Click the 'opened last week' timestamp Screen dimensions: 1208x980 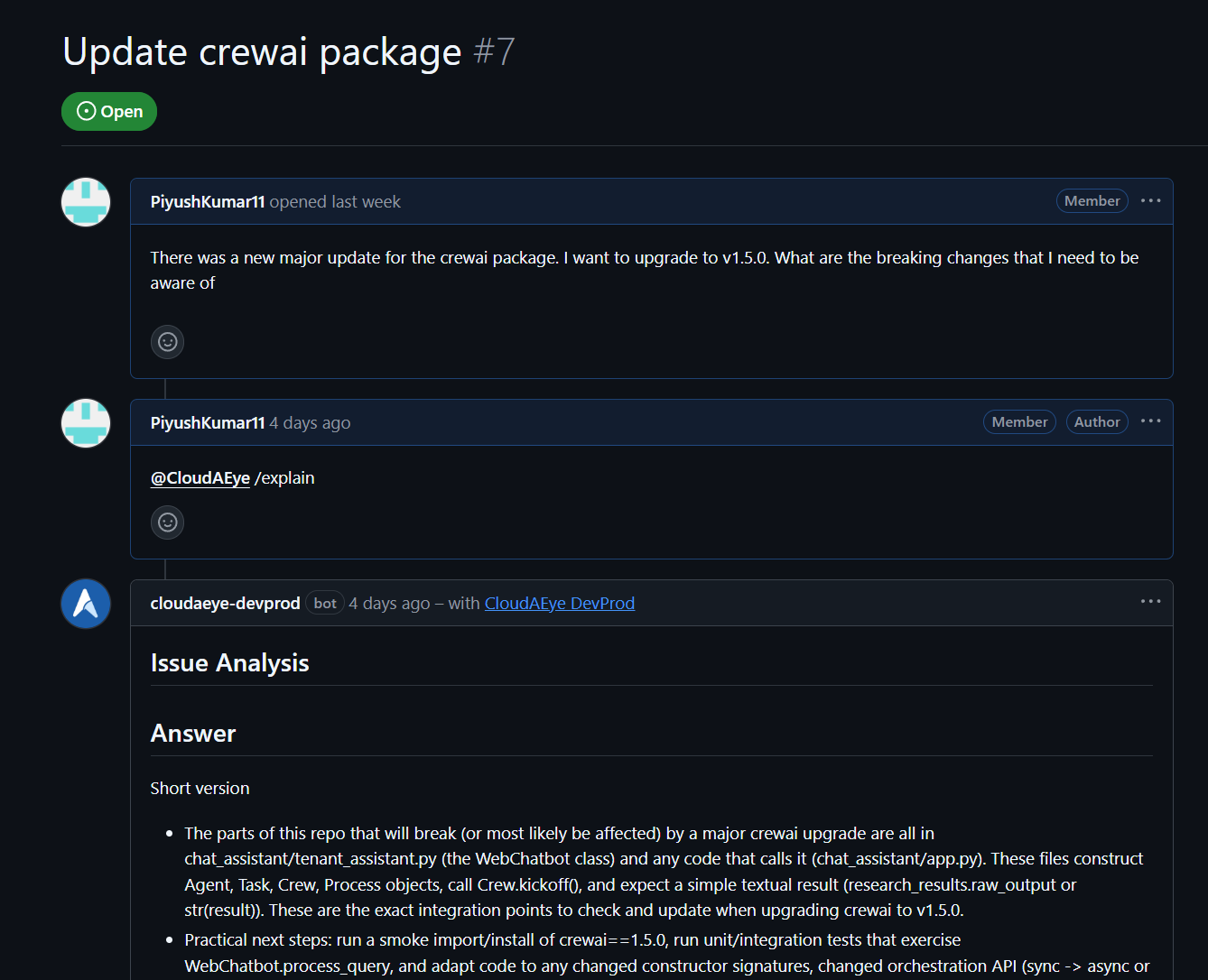click(335, 202)
